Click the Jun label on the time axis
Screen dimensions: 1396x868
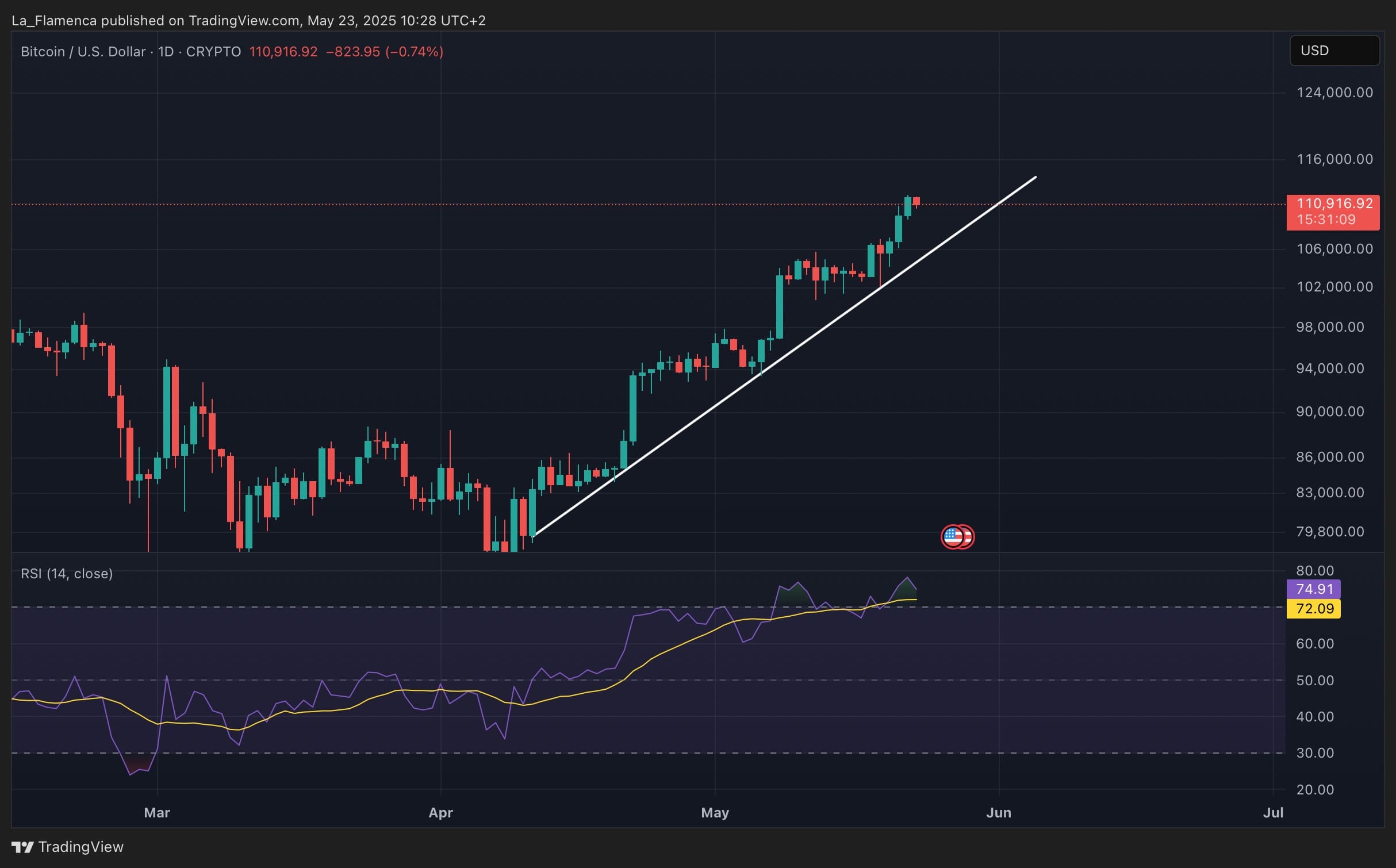tap(999, 813)
